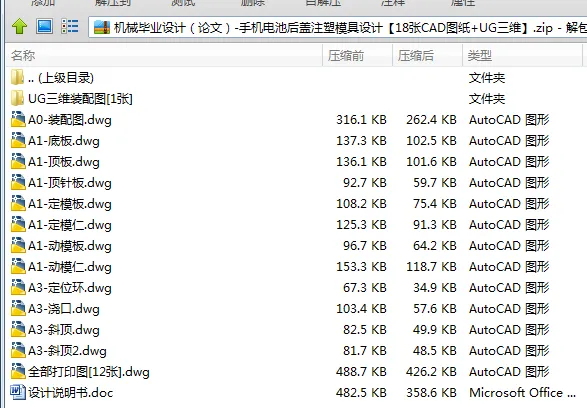587x408 pixels.
Task: Click the 57.6 KB compressed size of A3-浇口
Action: (435, 308)
